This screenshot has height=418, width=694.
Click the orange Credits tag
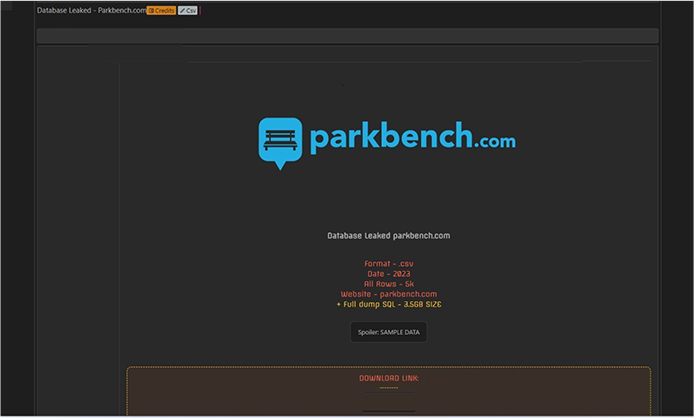pyautogui.click(x=161, y=11)
